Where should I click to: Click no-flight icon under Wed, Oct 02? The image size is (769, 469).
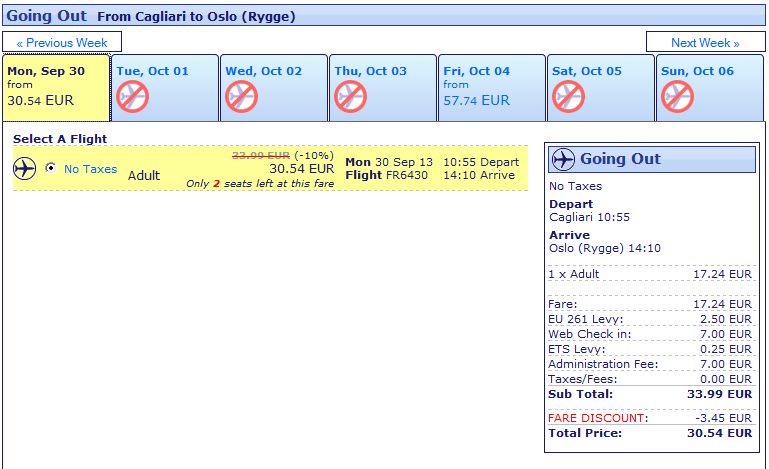pyautogui.click(x=241, y=97)
